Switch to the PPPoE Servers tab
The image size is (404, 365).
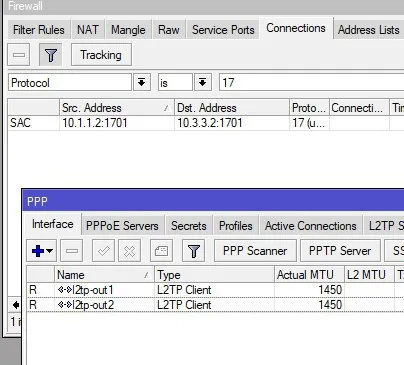(x=122, y=226)
